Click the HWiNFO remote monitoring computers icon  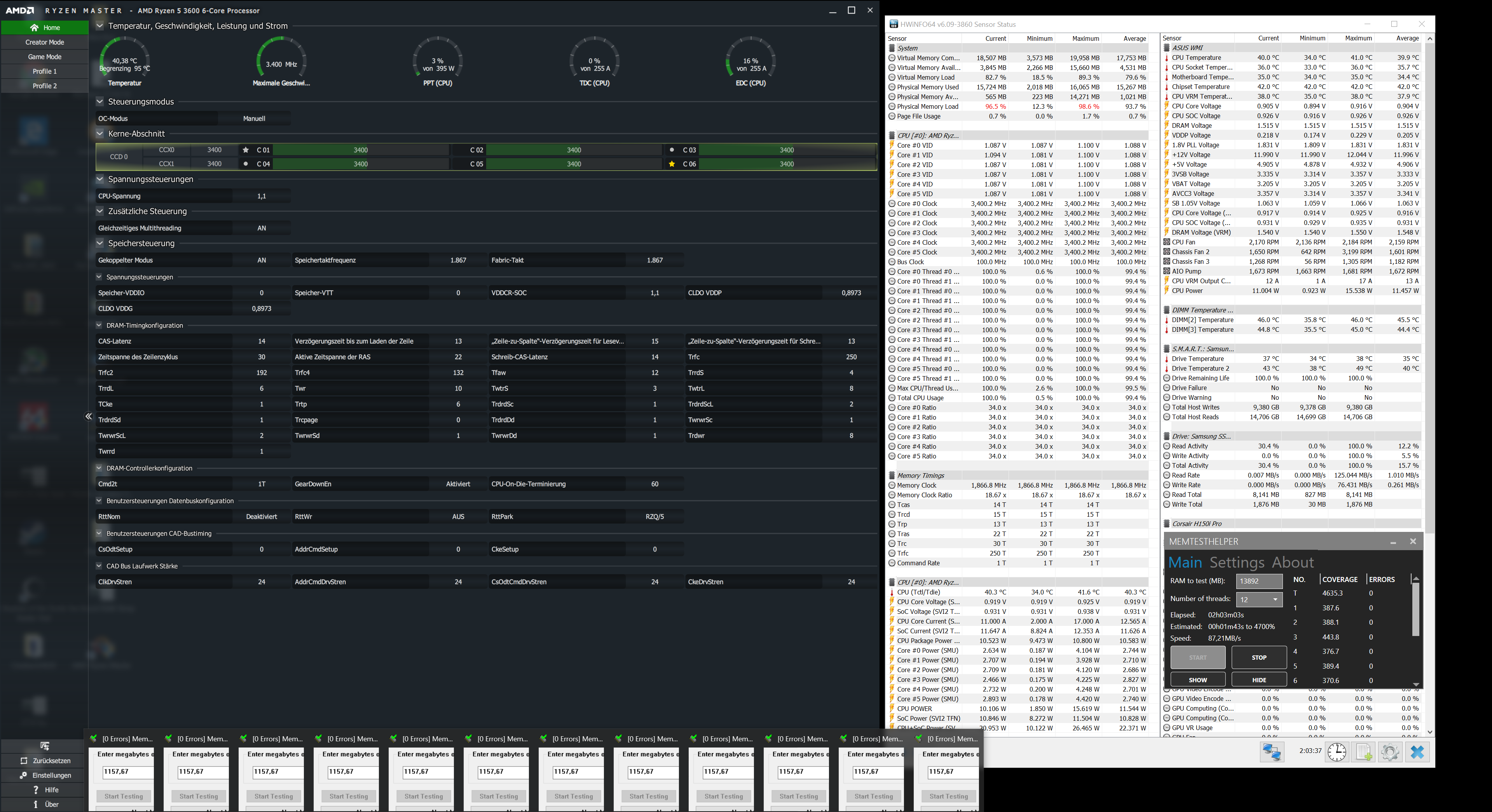1271,752
